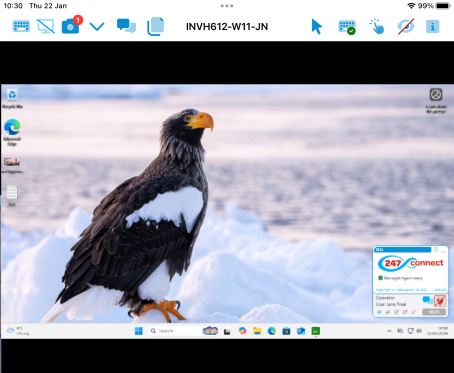Select the Windows Spotlight desktop icon in the top right
Viewport: 454px width, 373px height.
tap(436, 100)
